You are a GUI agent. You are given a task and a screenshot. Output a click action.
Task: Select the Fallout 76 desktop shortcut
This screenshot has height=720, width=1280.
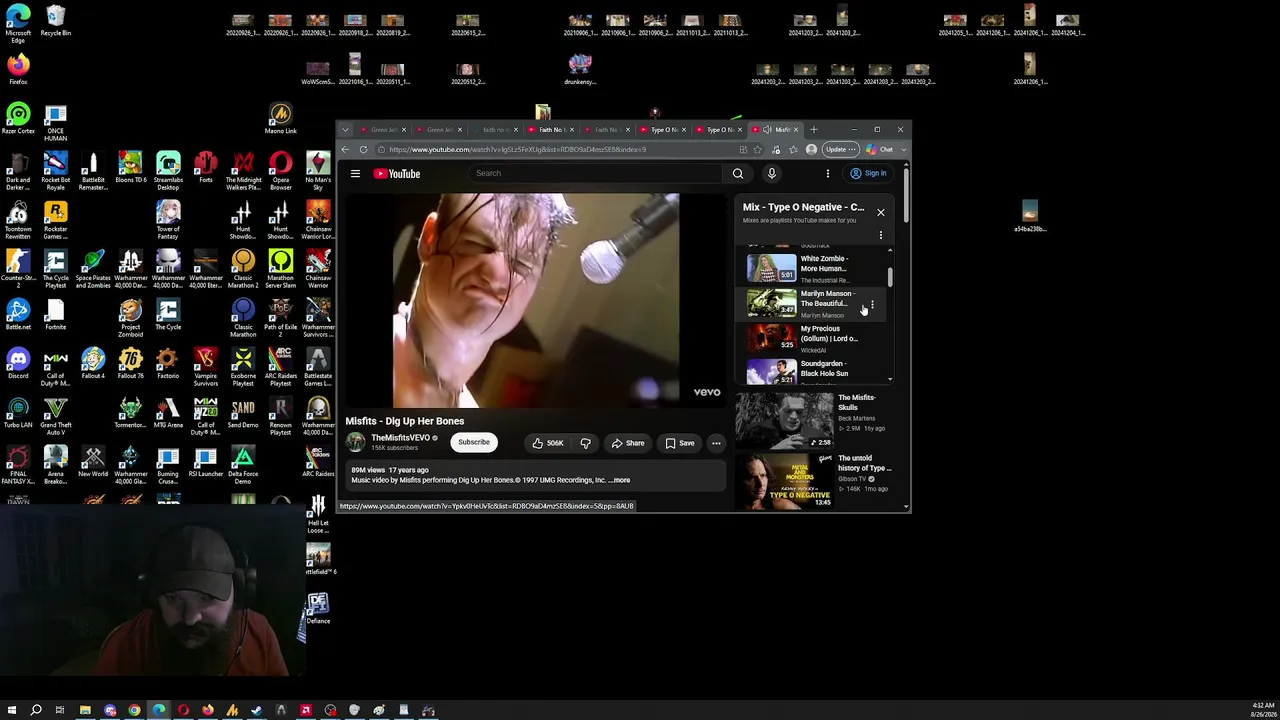(130, 364)
